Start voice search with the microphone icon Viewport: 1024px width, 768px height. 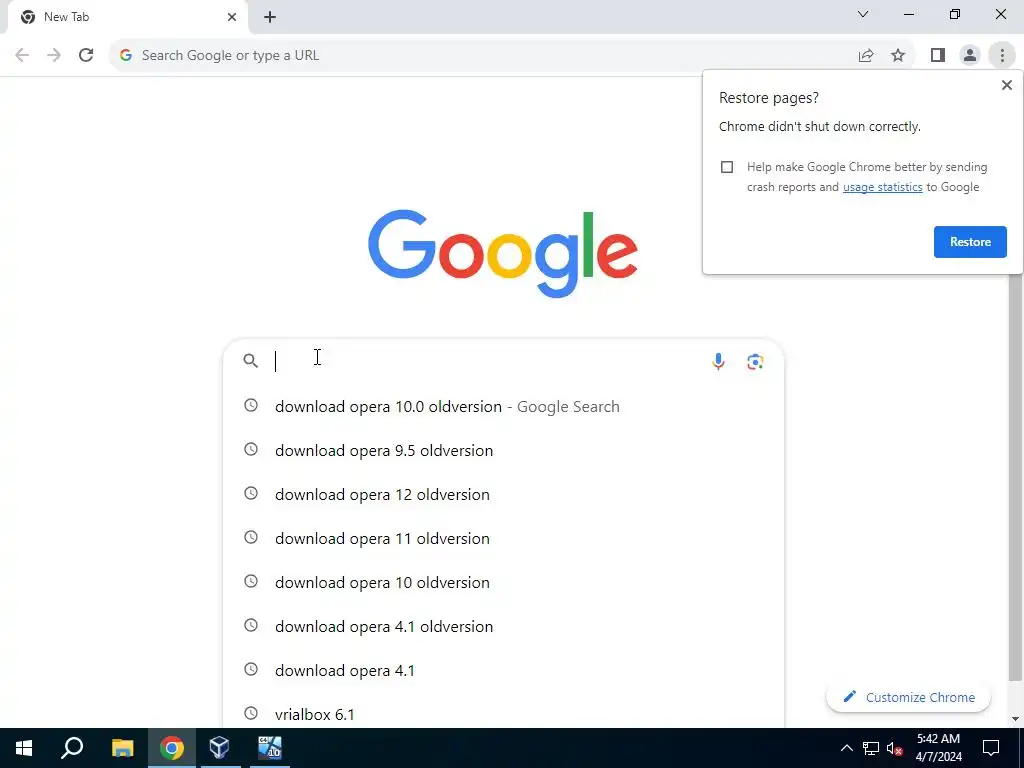pyautogui.click(x=718, y=361)
